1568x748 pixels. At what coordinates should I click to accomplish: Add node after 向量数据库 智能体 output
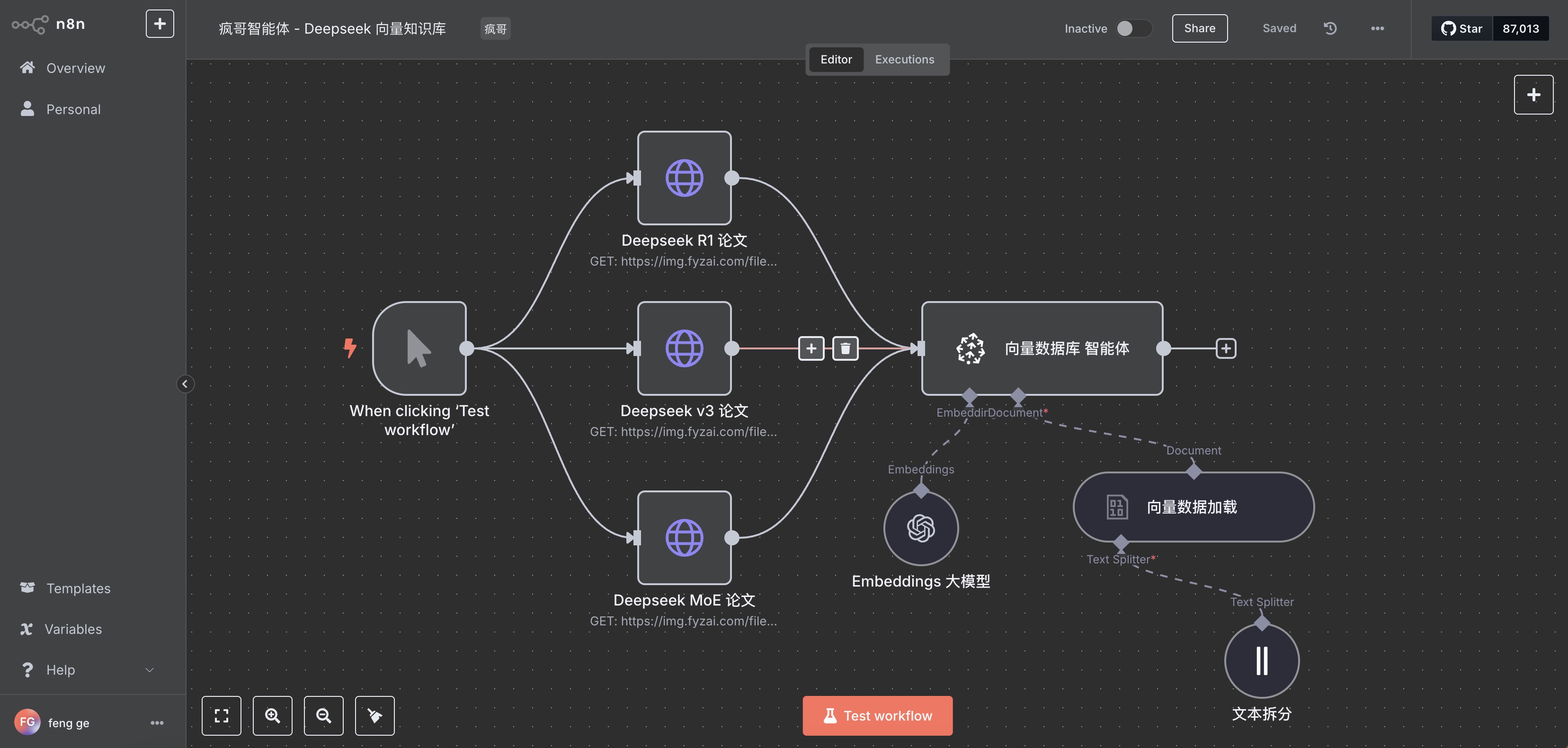[x=1225, y=349]
